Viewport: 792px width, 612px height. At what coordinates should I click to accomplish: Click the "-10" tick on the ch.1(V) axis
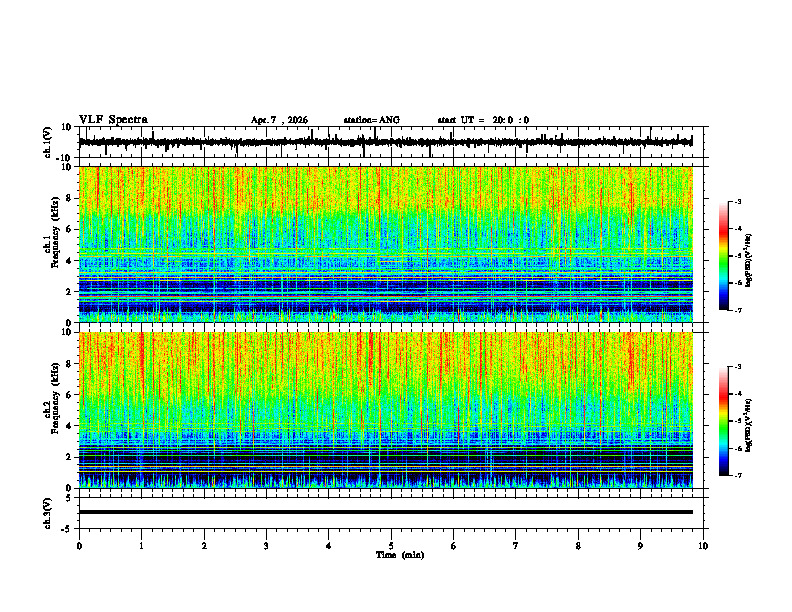65,158
